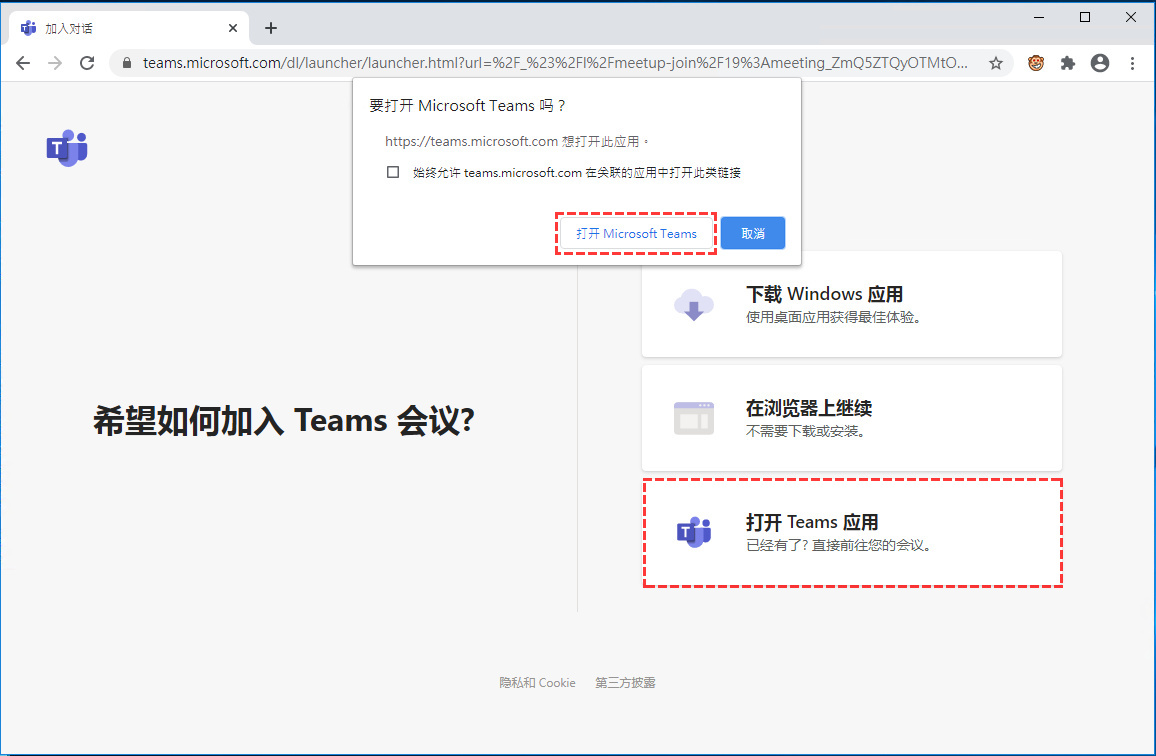Viewport: 1156px width, 756px height.
Task: Click the padlock site info icon
Action: [127, 63]
